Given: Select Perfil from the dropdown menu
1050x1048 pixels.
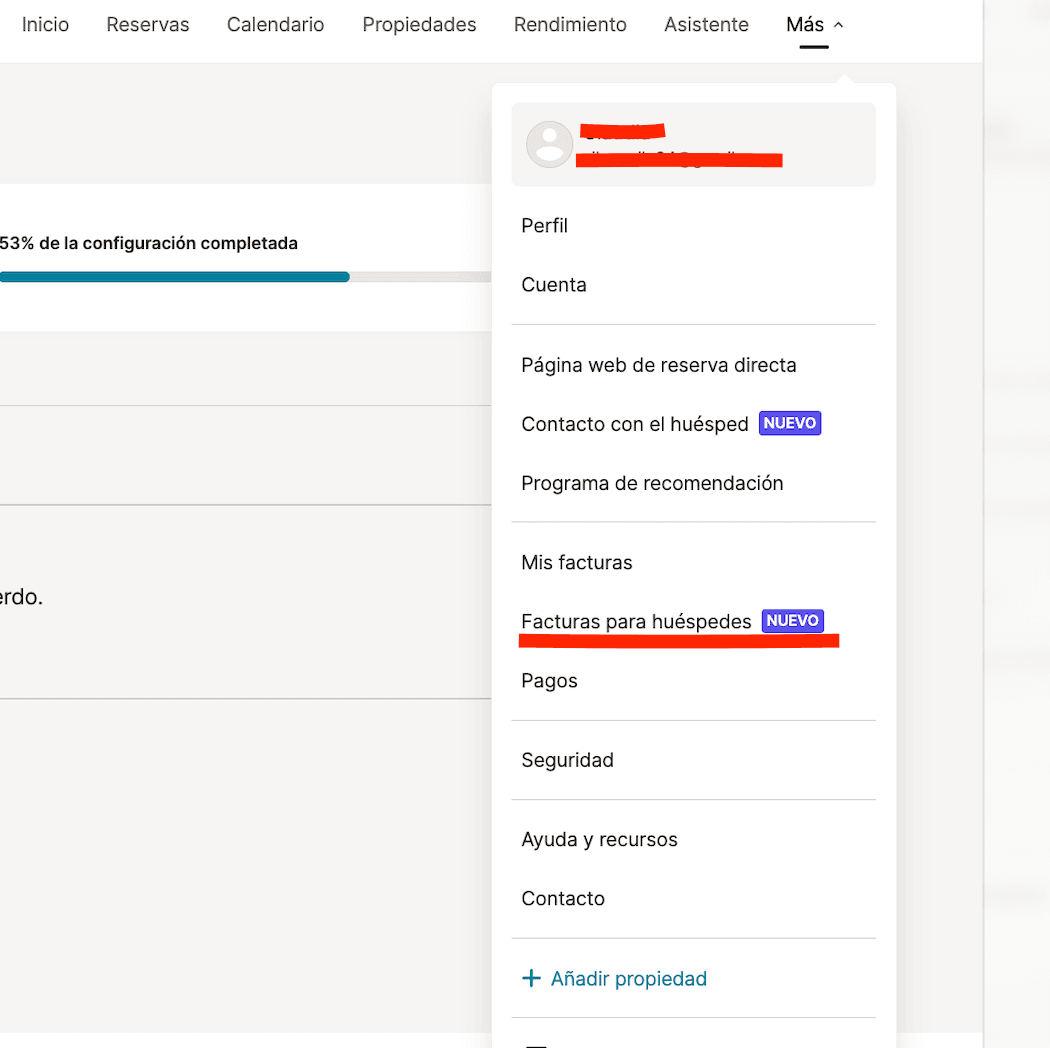Looking at the screenshot, I should [x=545, y=226].
